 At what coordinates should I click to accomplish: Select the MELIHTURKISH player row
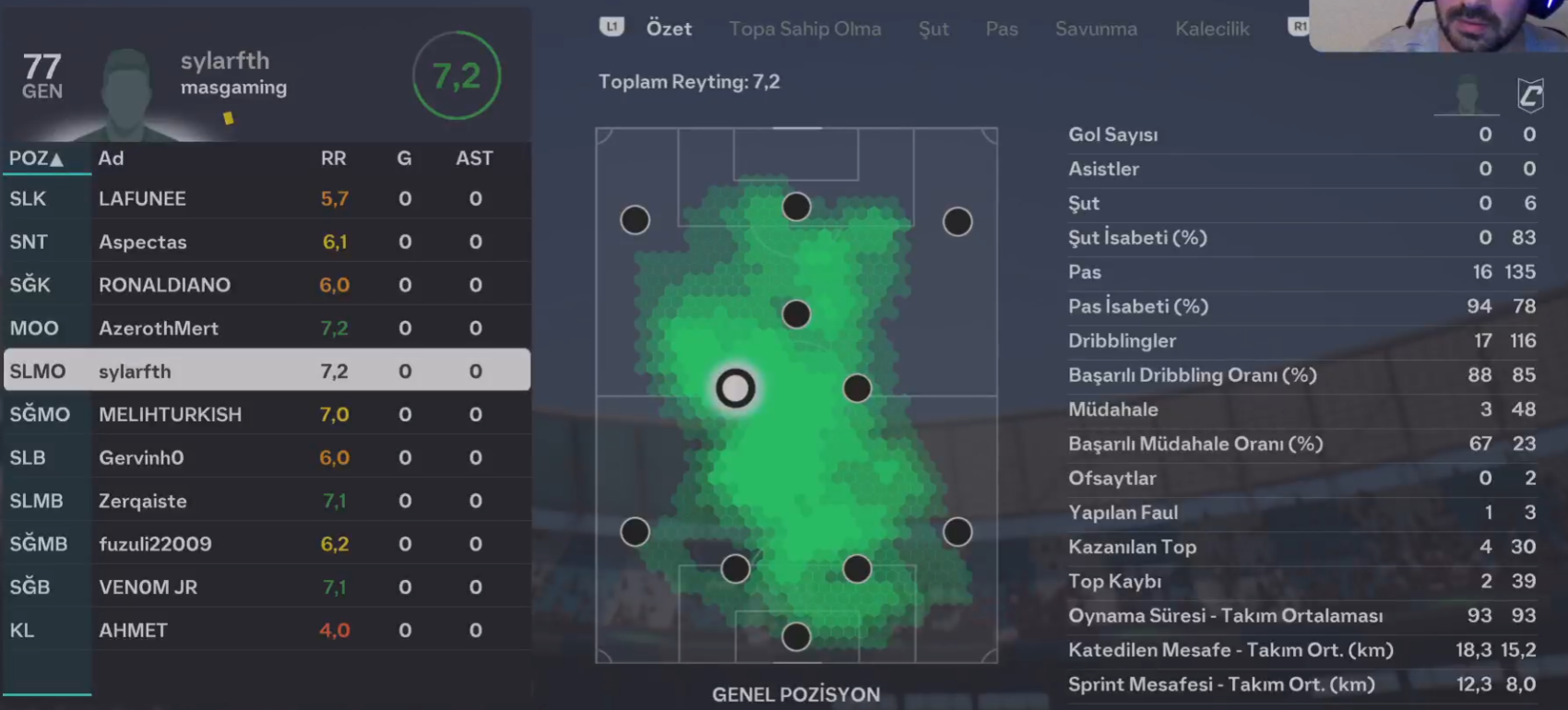pyautogui.click(x=267, y=414)
